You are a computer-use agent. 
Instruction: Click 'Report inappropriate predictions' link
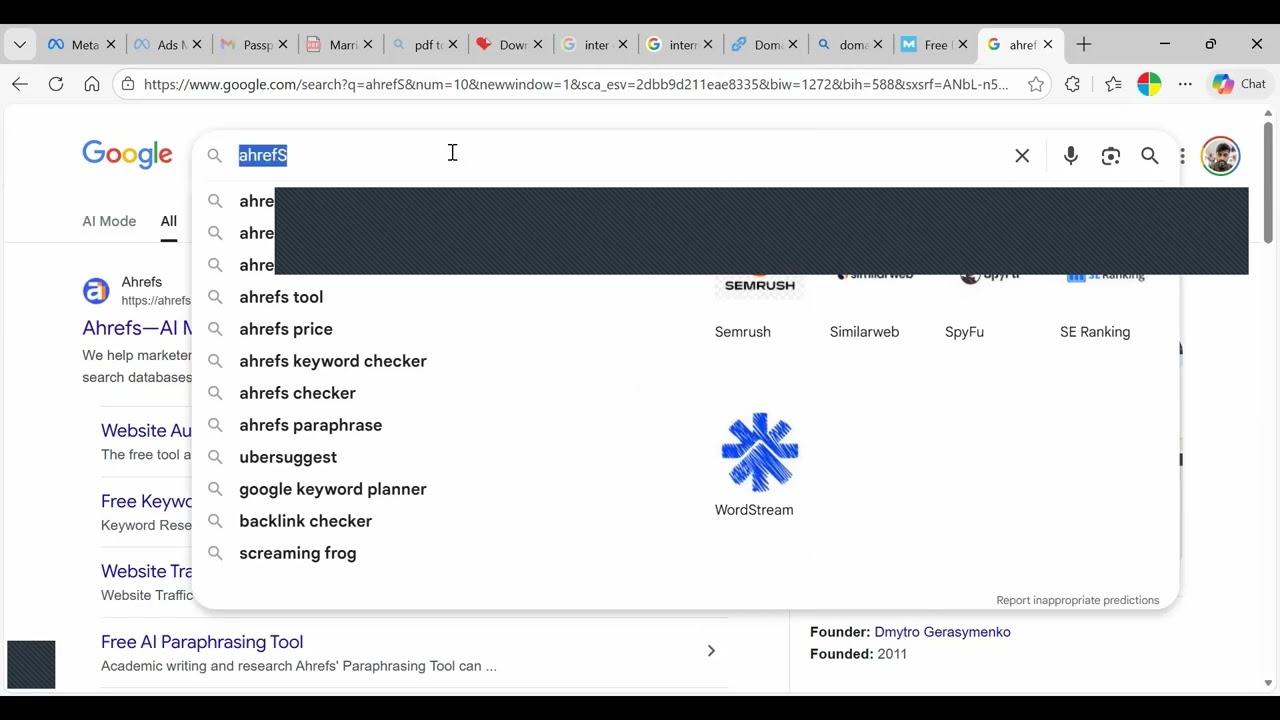1078,600
